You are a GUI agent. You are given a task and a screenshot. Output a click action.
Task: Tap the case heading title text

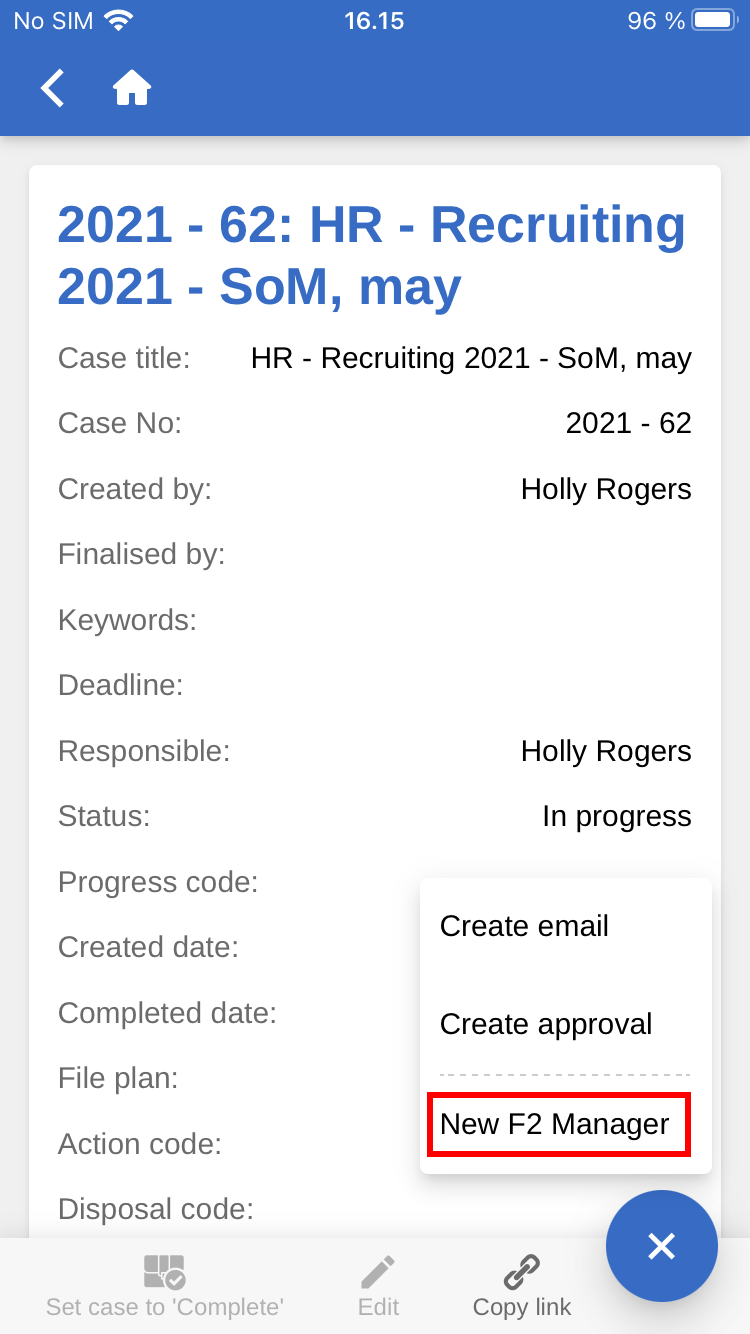pyautogui.click(x=372, y=255)
